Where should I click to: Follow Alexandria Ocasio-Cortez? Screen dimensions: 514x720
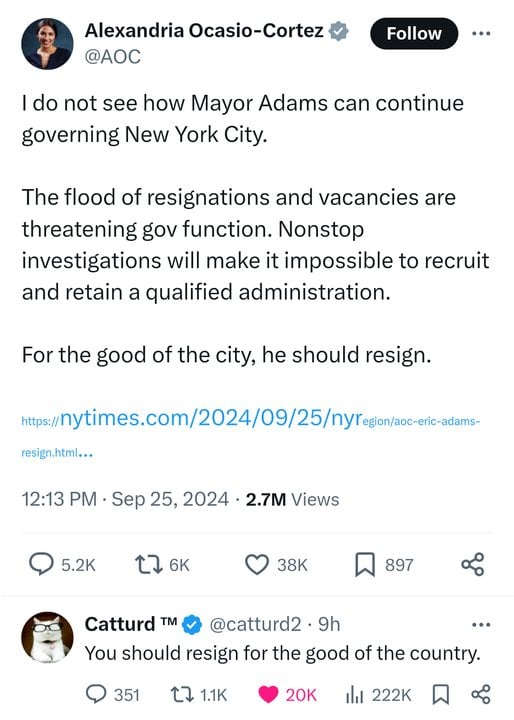tap(414, 34)
